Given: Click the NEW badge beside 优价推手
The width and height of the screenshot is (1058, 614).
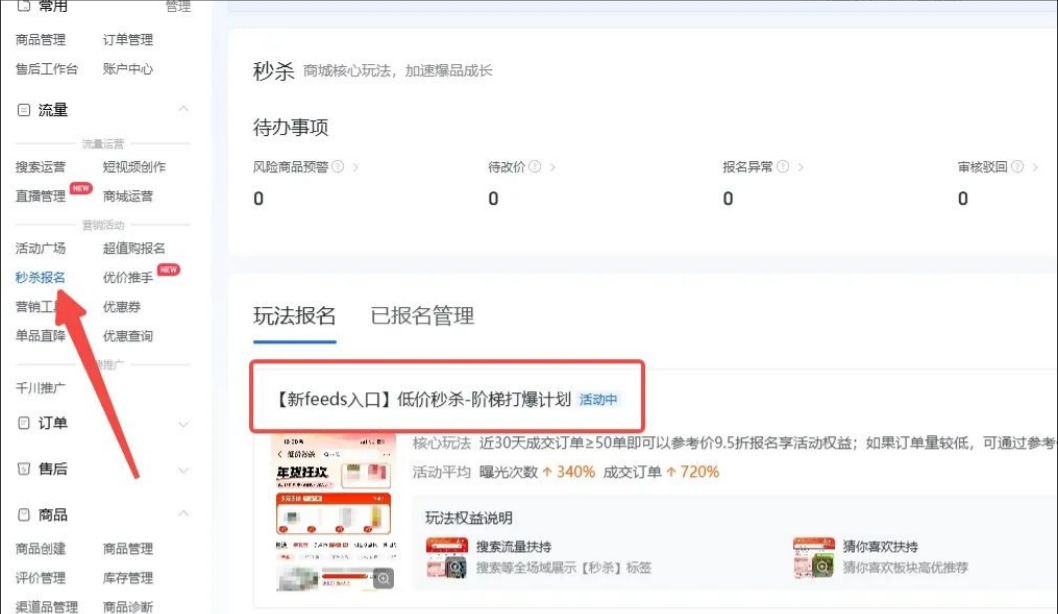Looking at the screenshot, I should (168, 270).
